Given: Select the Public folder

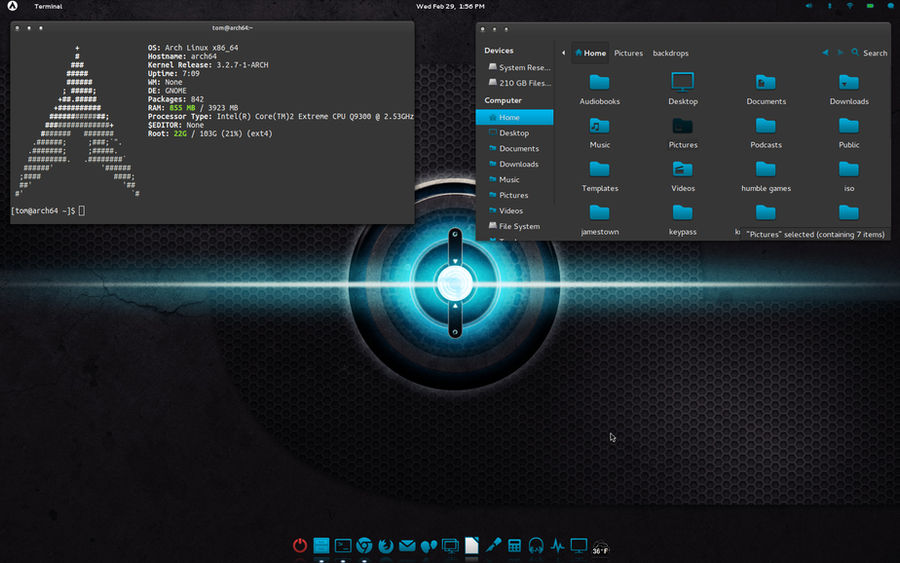Looking at the screenshot, I should (849, 132).
